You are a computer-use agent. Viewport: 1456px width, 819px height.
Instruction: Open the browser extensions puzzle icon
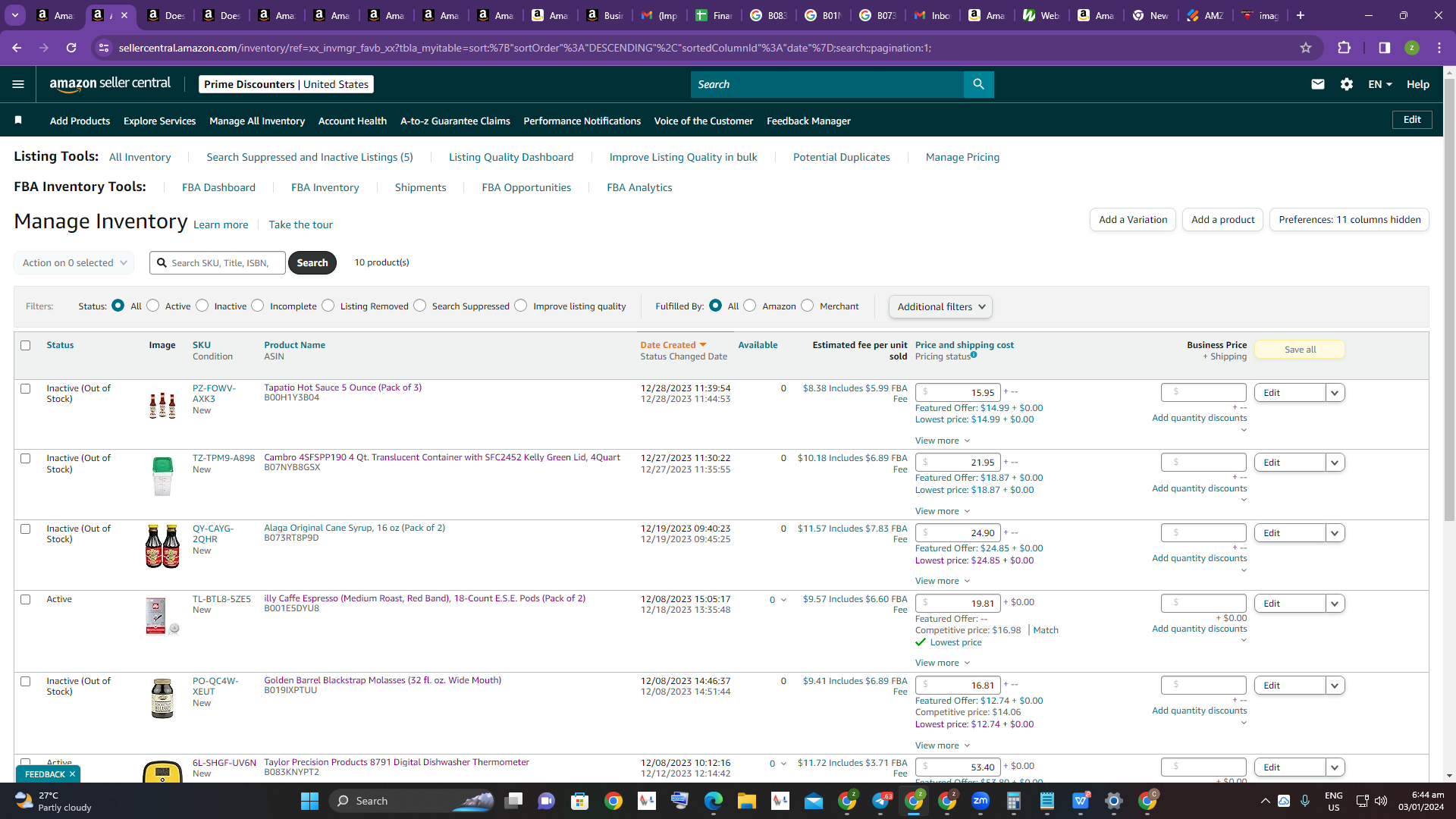1344,48
